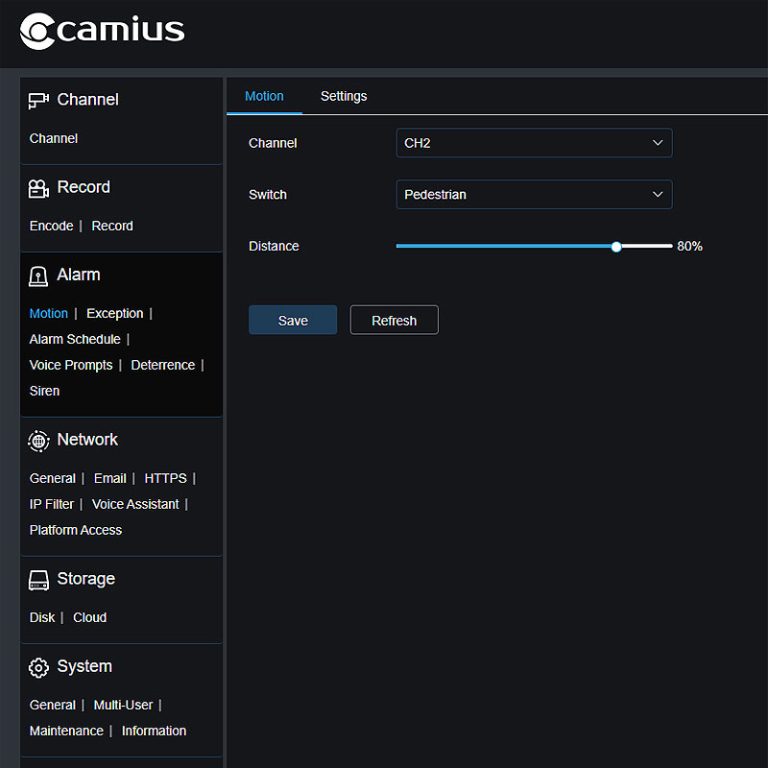This screenshot has width=768, height=768.
Task: Select Motion in the Alarm section
Action: 48,313
